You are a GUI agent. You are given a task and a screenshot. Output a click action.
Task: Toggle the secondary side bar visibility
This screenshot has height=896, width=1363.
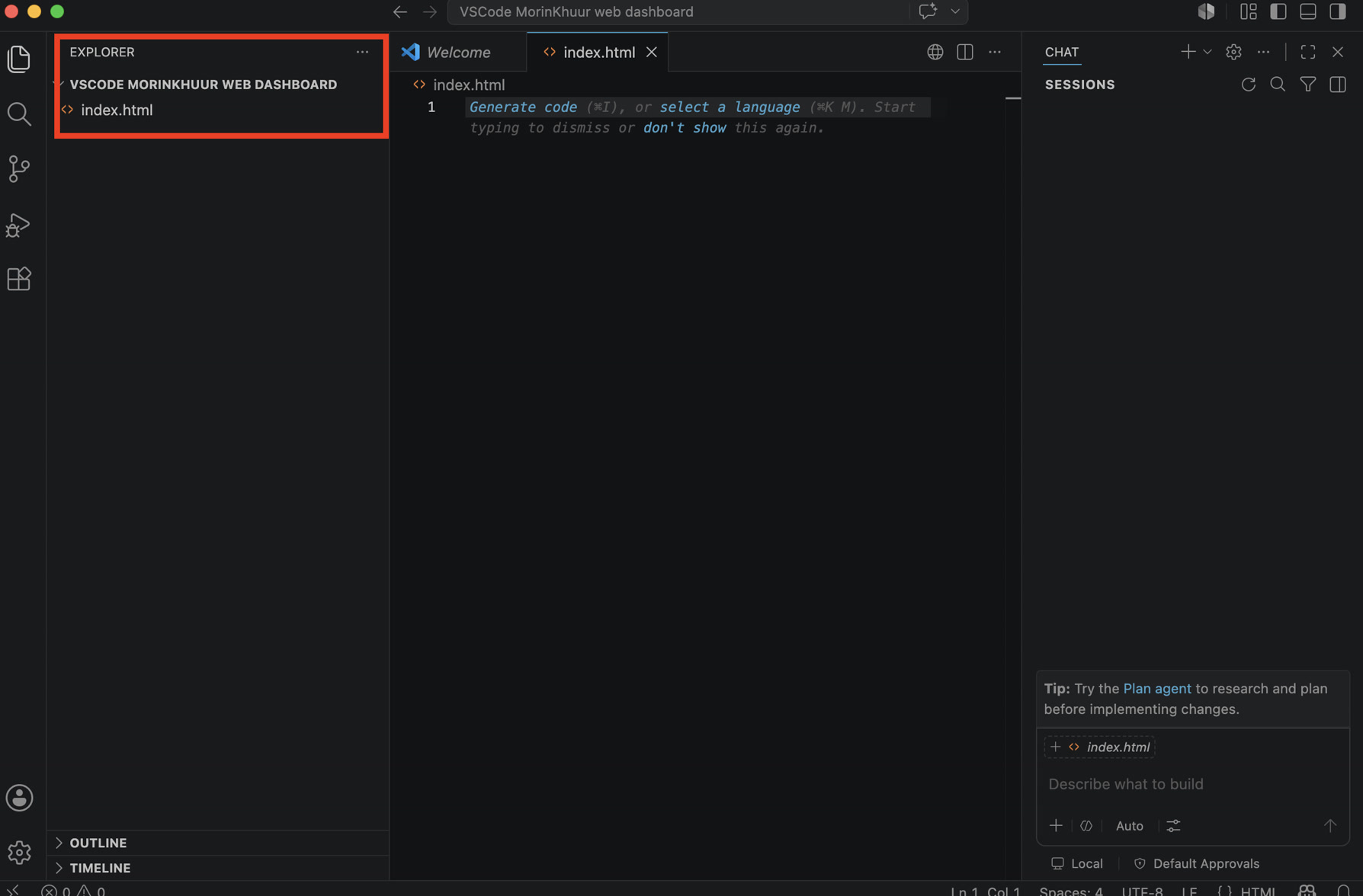point(1338,11)
